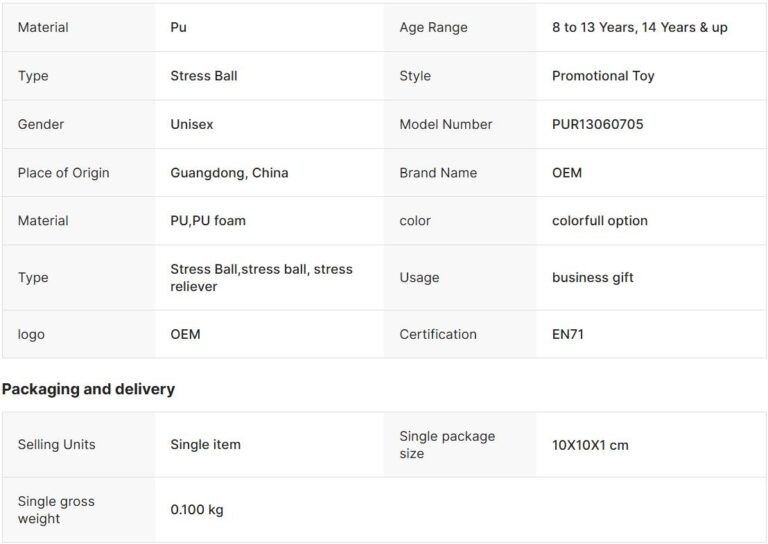The height and width of the screenshot is (544, 768).
Task: Select model number PUR13060705
Action: pyautogui.click(x=598, y=124)
